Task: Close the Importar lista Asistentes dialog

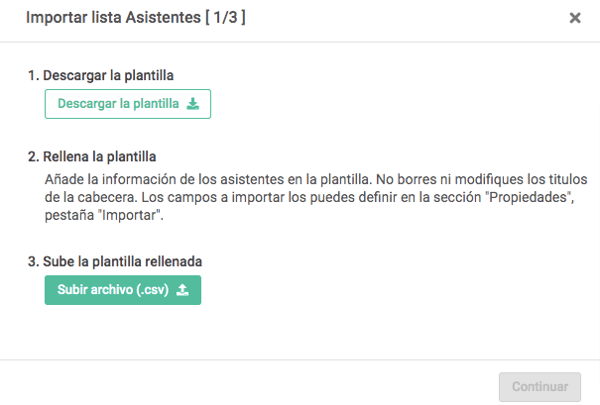Action: [575, 18]
